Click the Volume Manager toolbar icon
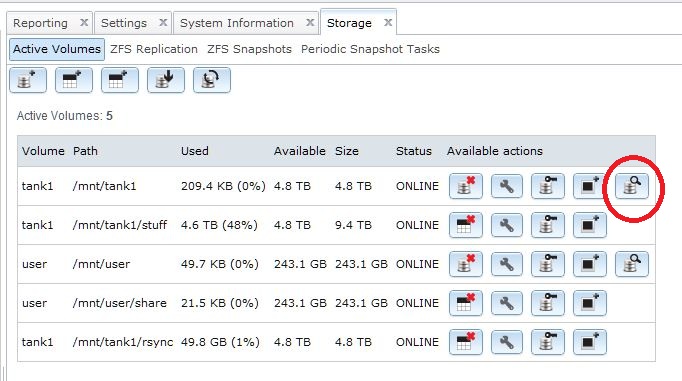This screenshot has width=682, height=381. [x=28, y=80]
